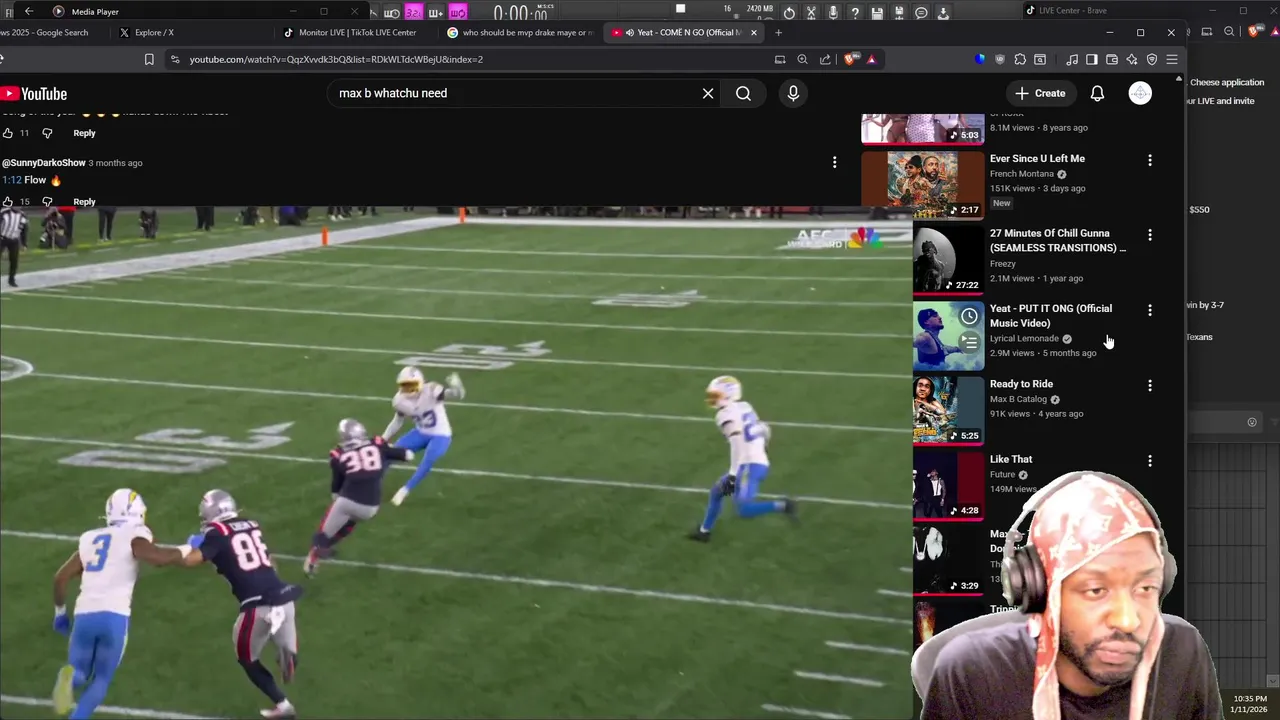The image size is (1280, 720).
Task: Open the YouTube account avatar menu
Action: click(x=1140, y=93)
